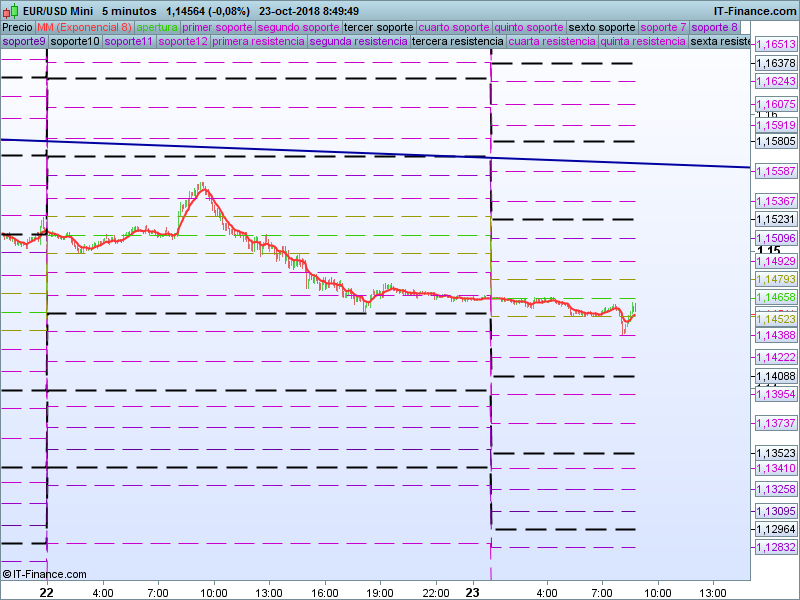
Task: Select the Precio indicator label
Action: [17, 27]
